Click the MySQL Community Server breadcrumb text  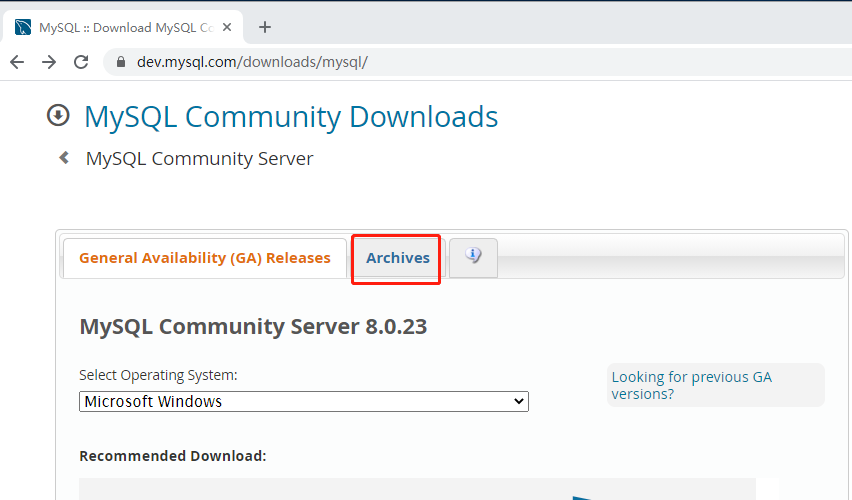point(199,159)
